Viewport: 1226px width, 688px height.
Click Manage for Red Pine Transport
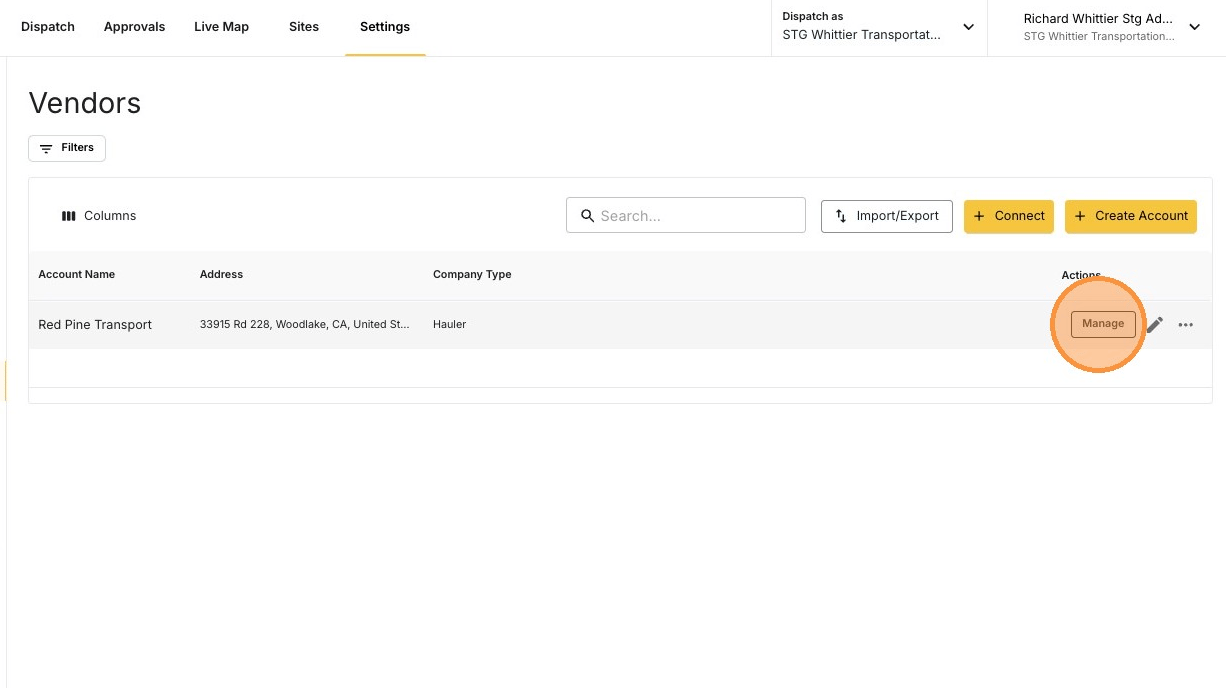(1103, 324)
